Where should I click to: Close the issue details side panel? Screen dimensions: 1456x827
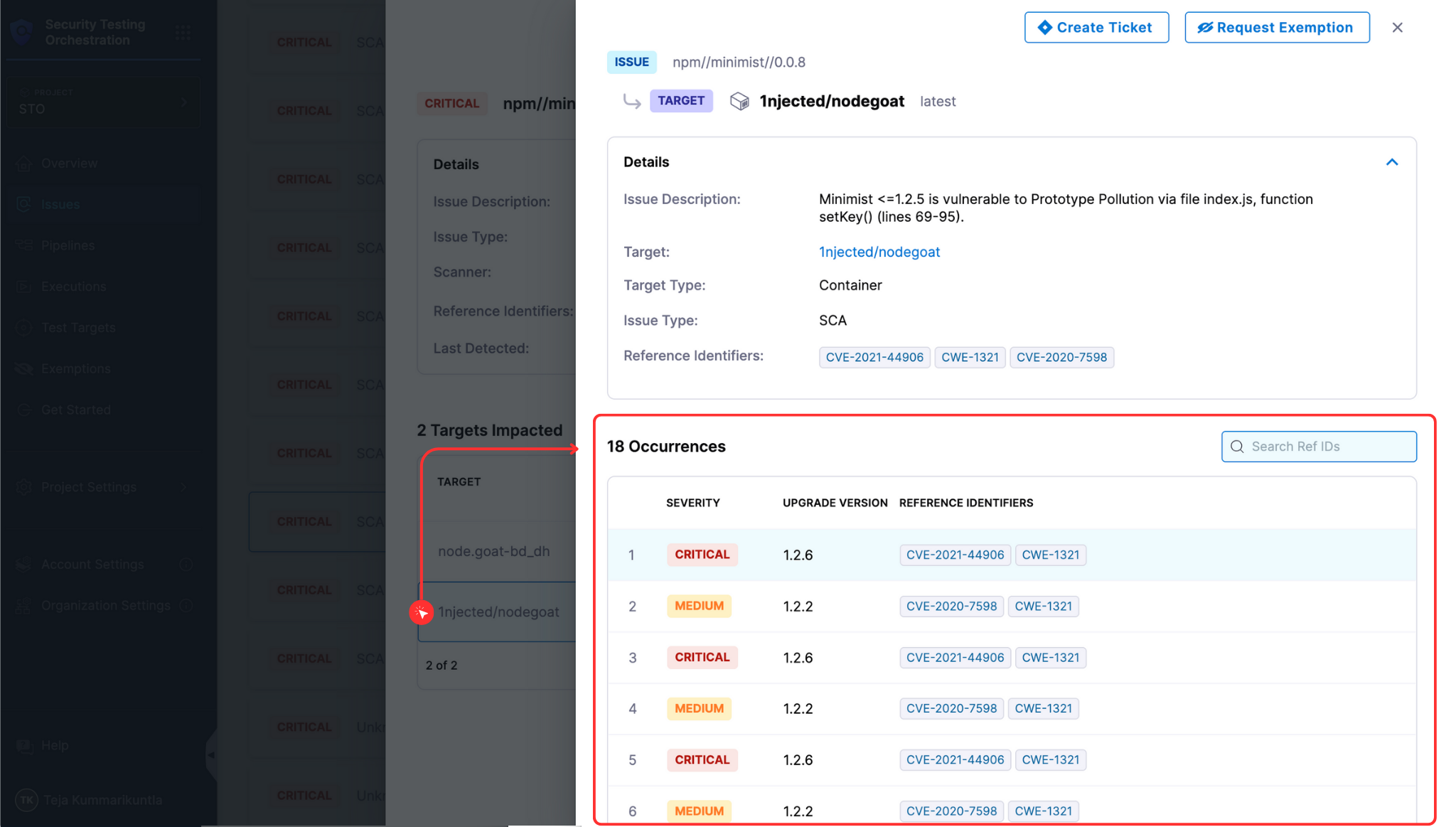point(1397,28)
